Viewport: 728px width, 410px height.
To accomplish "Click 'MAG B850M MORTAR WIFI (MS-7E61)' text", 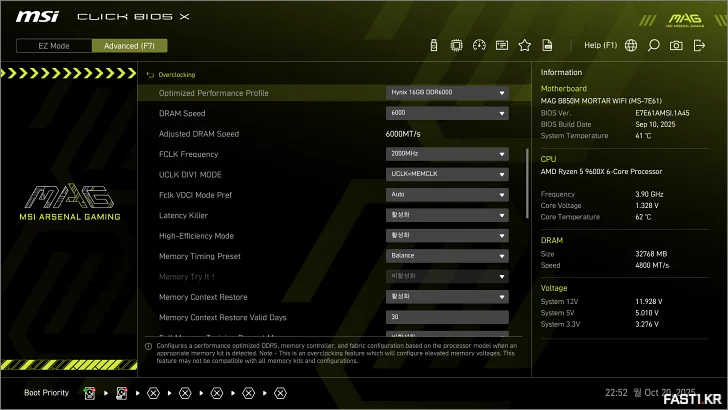I will (601, 101).
